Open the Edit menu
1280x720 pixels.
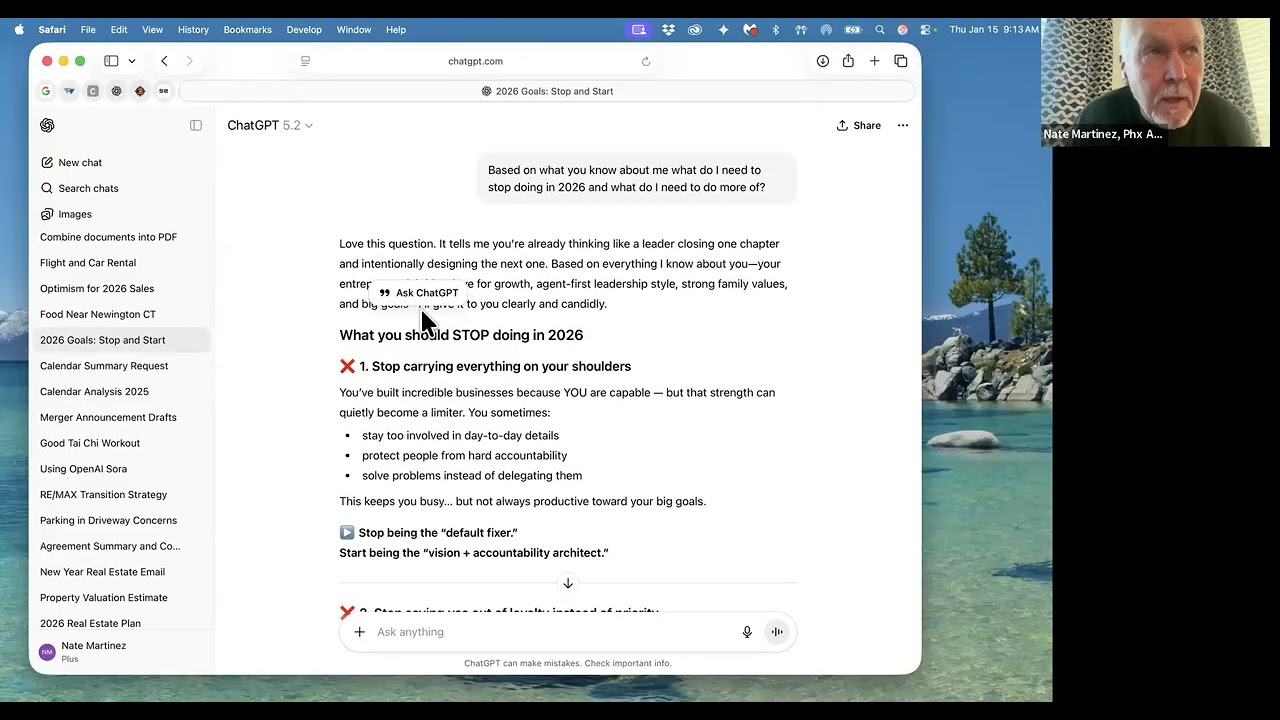click(x=119, y=30)
